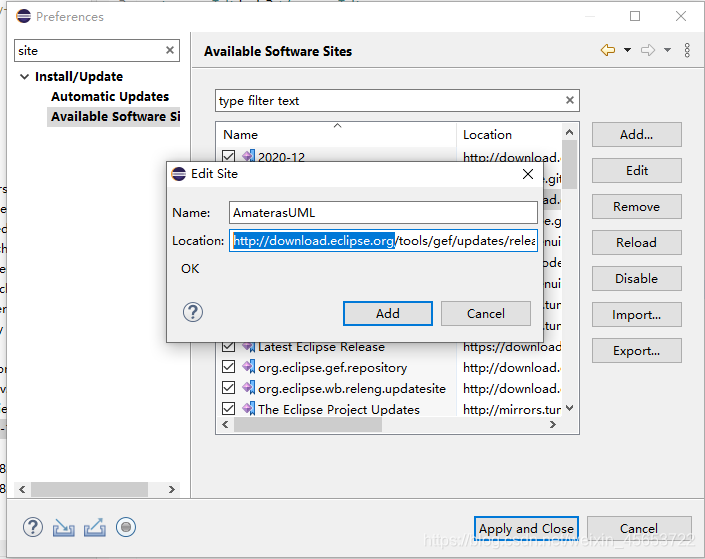This screenshot has height=559, width=705.
Task: Open the back history dropdown arrow
Action: (627, 50)
